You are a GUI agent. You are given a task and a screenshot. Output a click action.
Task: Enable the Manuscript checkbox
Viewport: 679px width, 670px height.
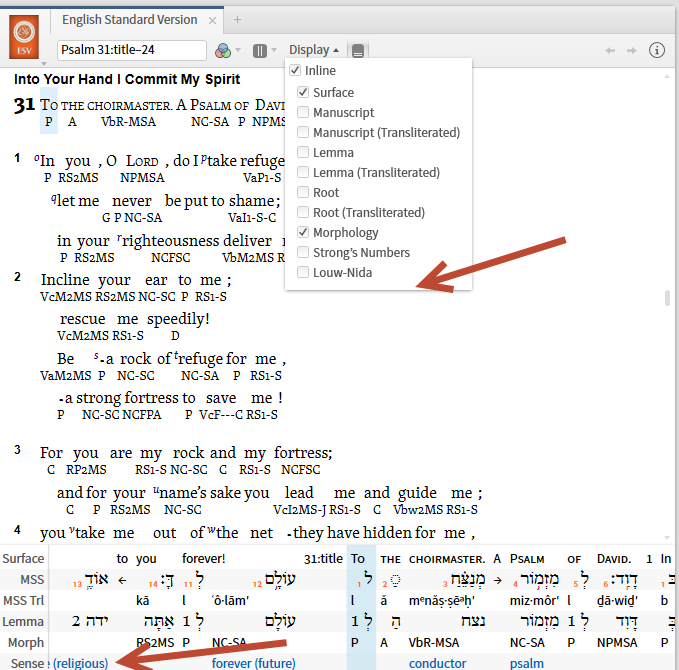(303, 112)
